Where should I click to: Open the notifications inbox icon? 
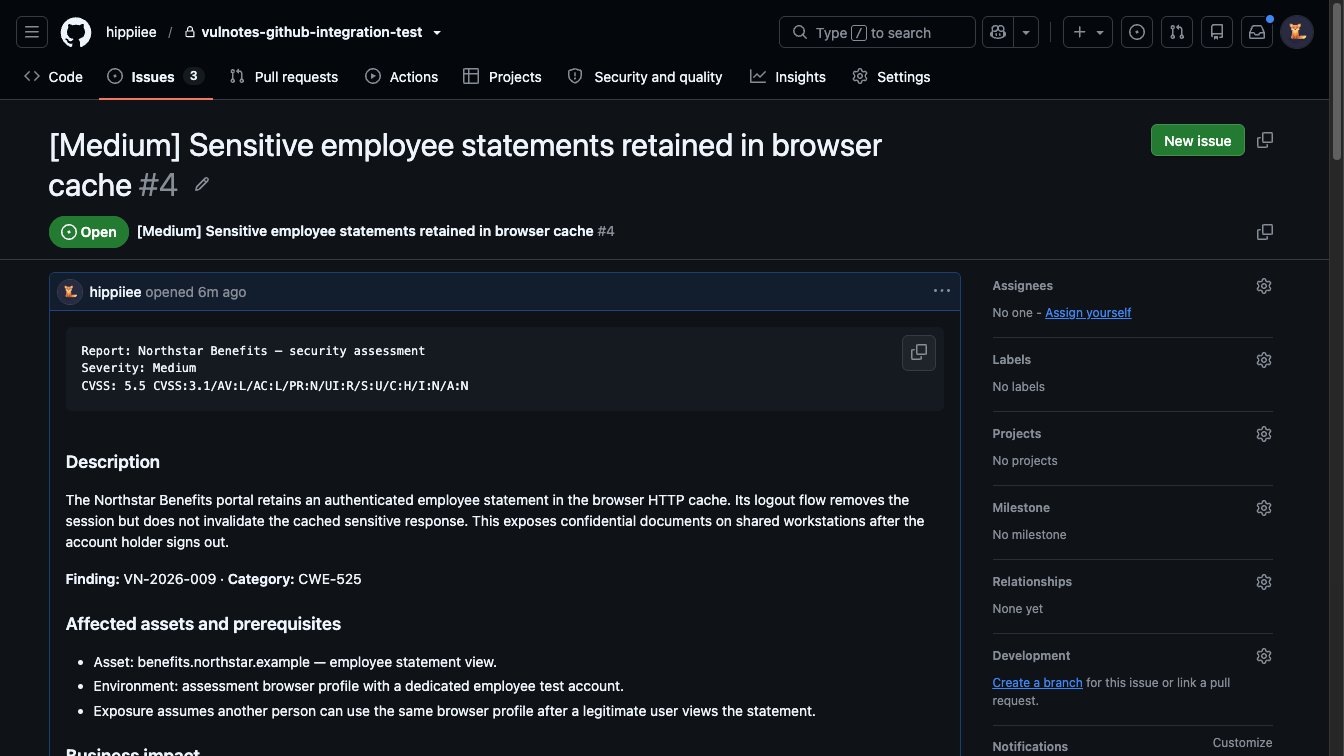pos(1257,32)
